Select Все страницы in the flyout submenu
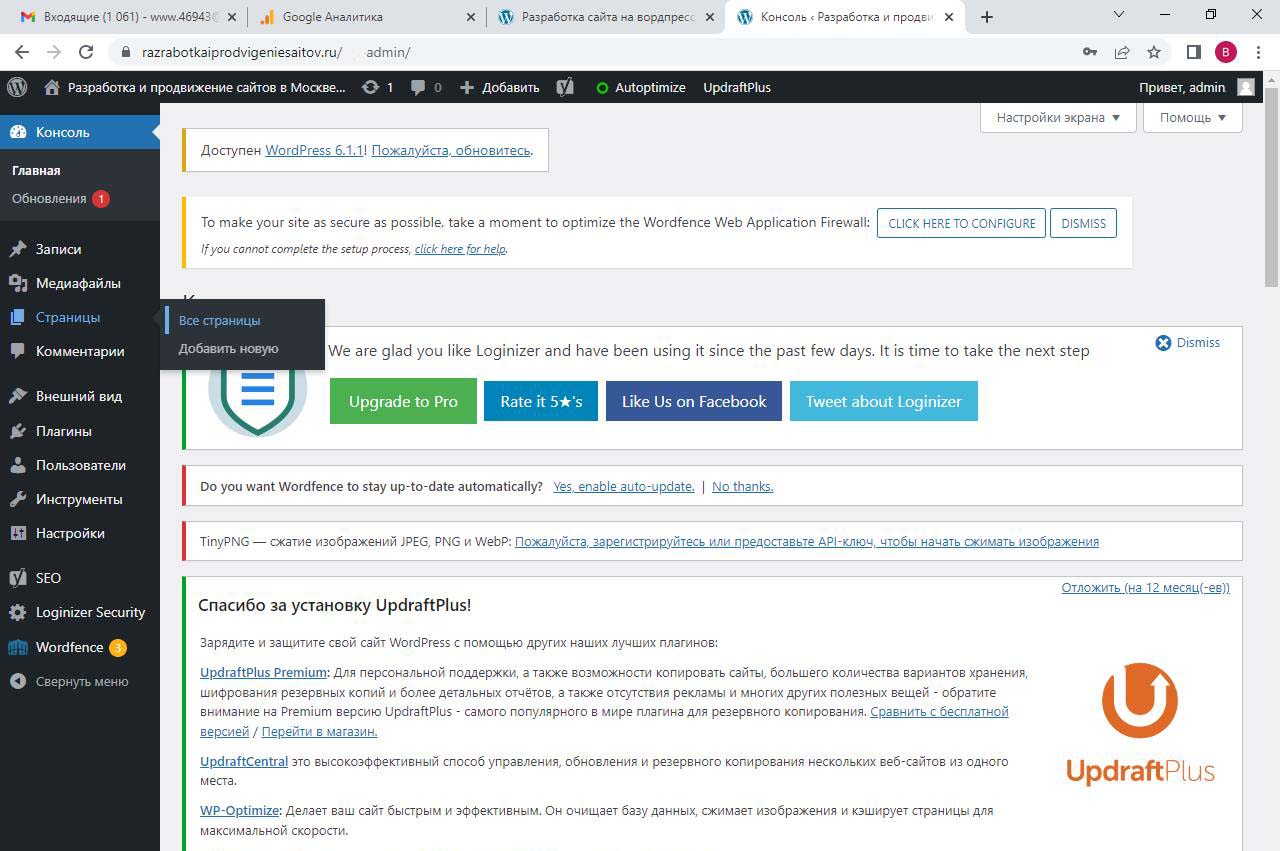1280x851 pixels. (219, 320)
